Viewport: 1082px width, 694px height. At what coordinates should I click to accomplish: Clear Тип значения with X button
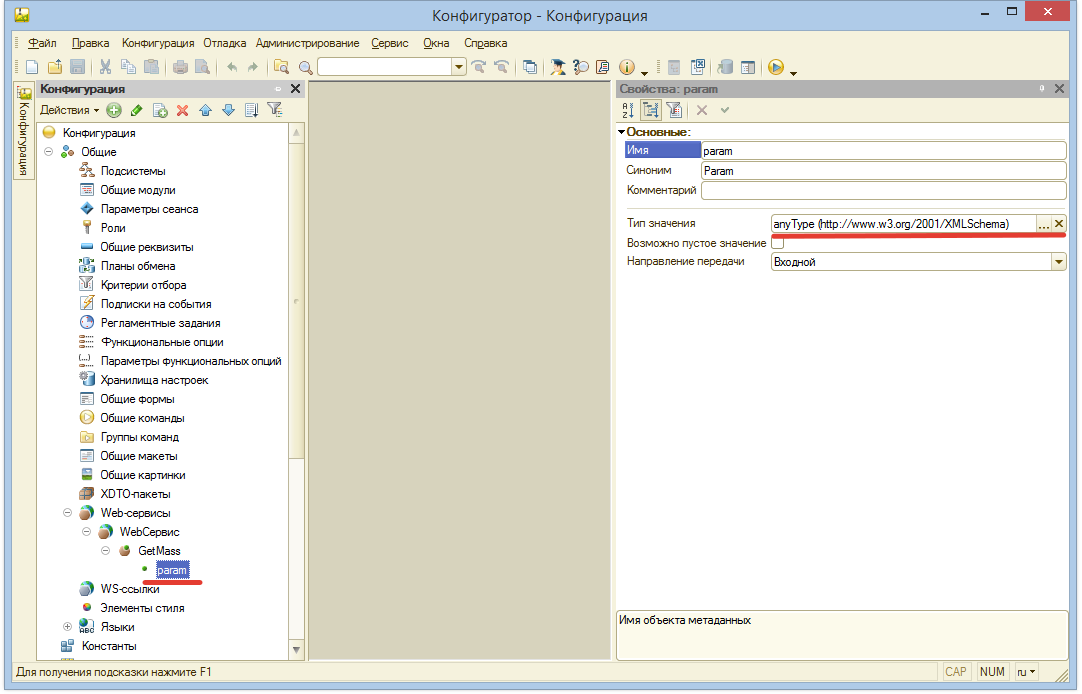(1059, 224)
